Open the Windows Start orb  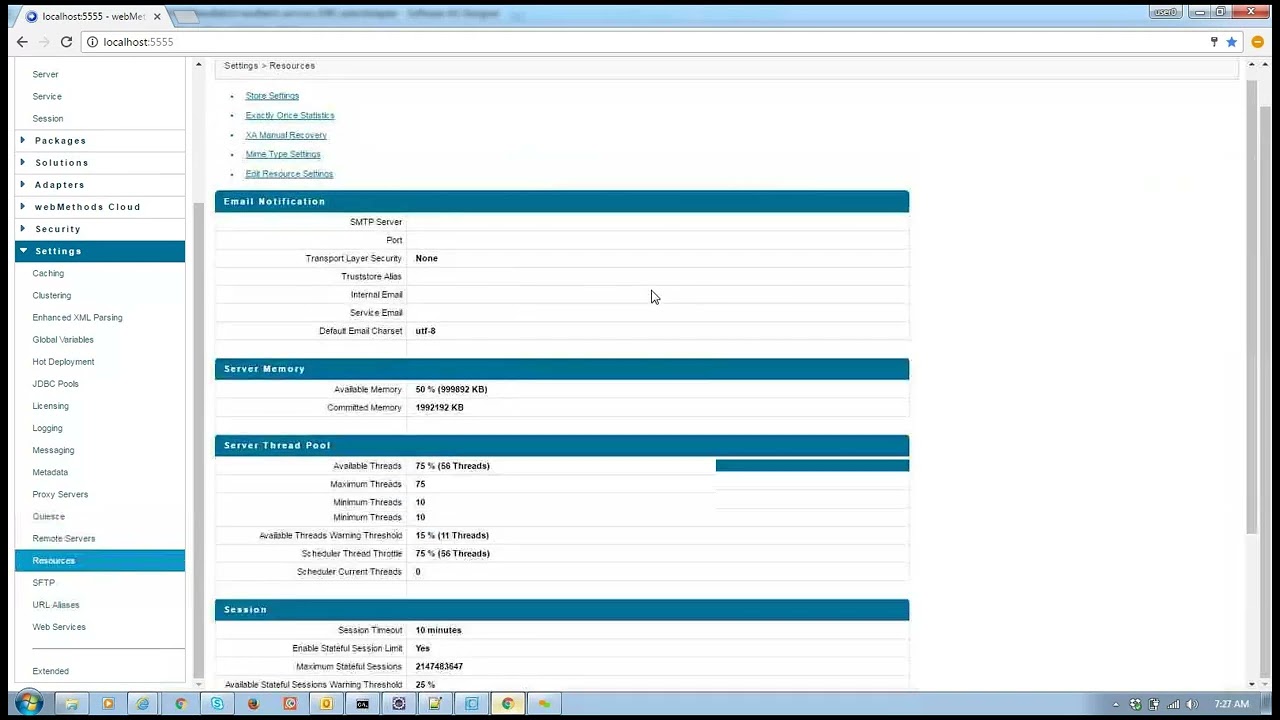[x=29, y=704]
